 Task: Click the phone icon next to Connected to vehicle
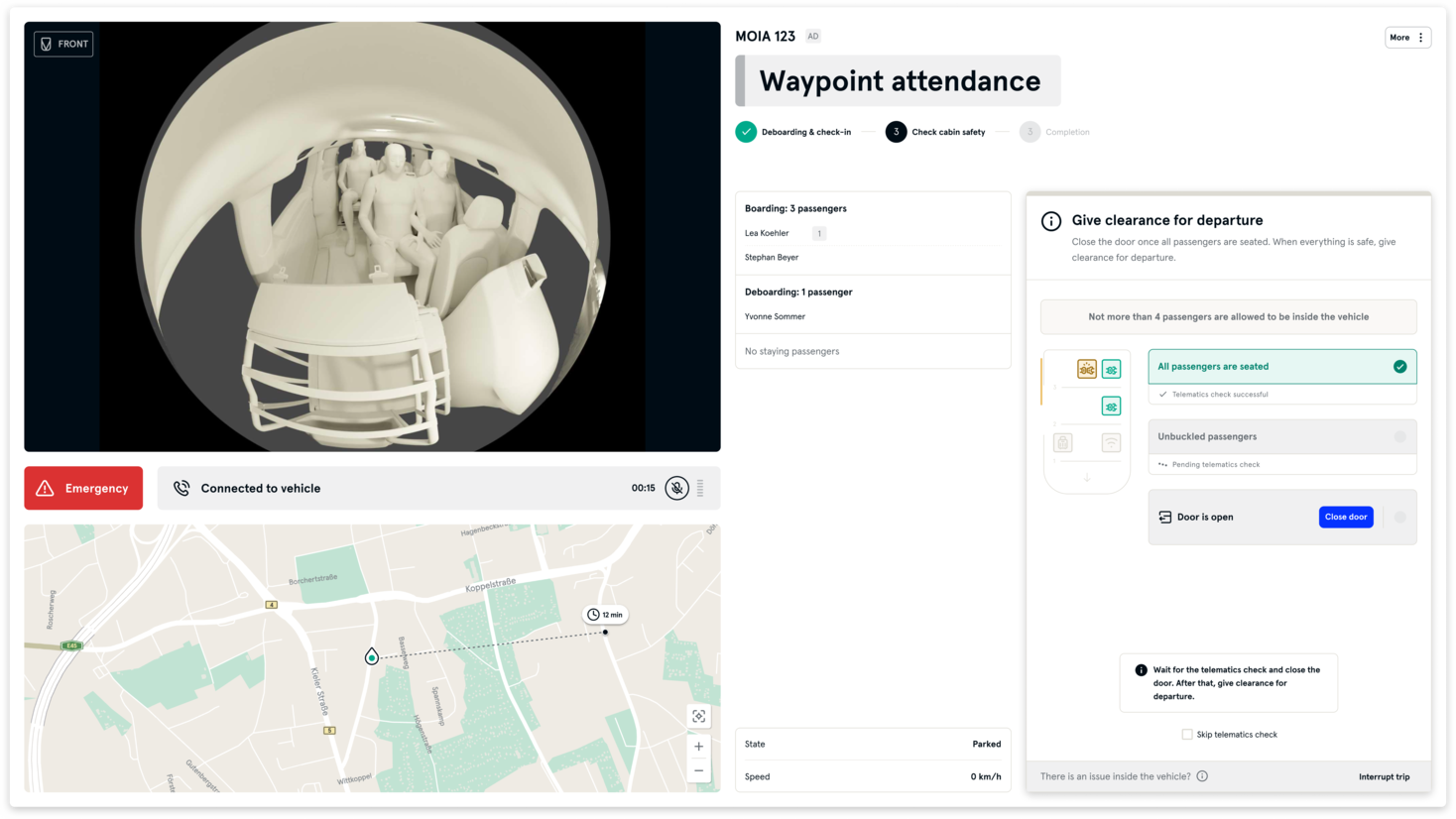pos(182,488)
